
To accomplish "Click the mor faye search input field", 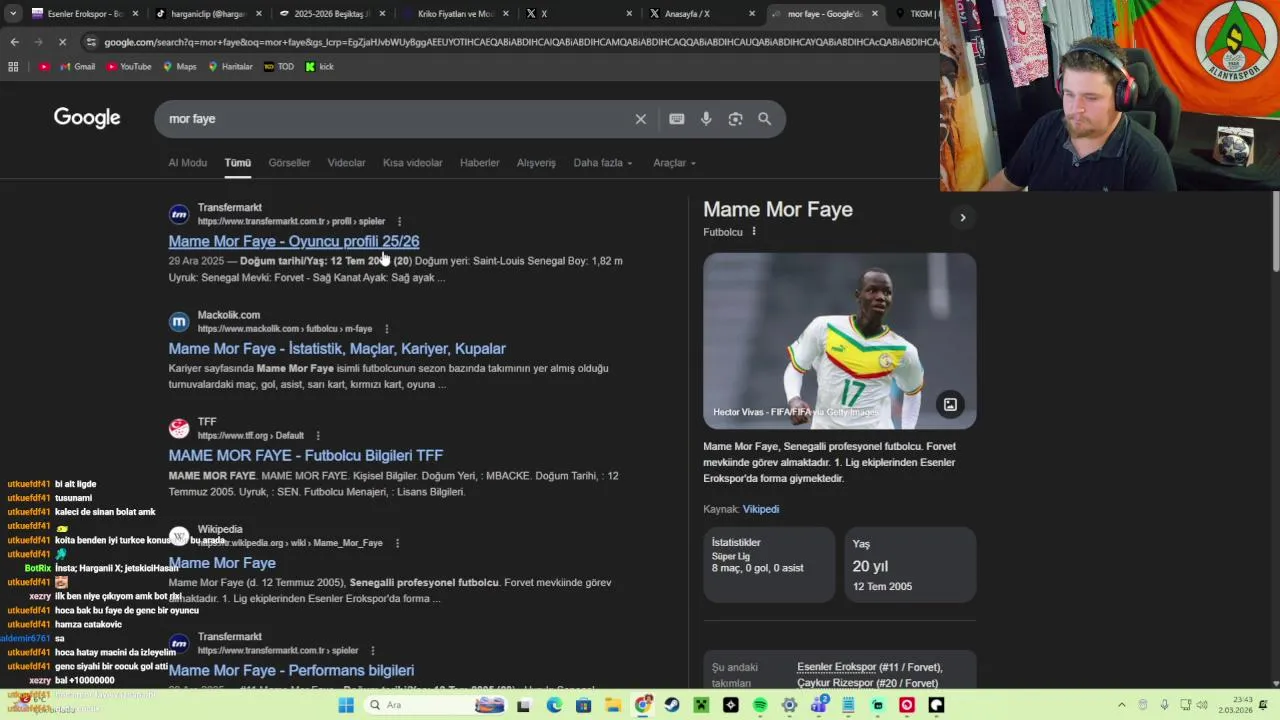I will pos(398,119).
